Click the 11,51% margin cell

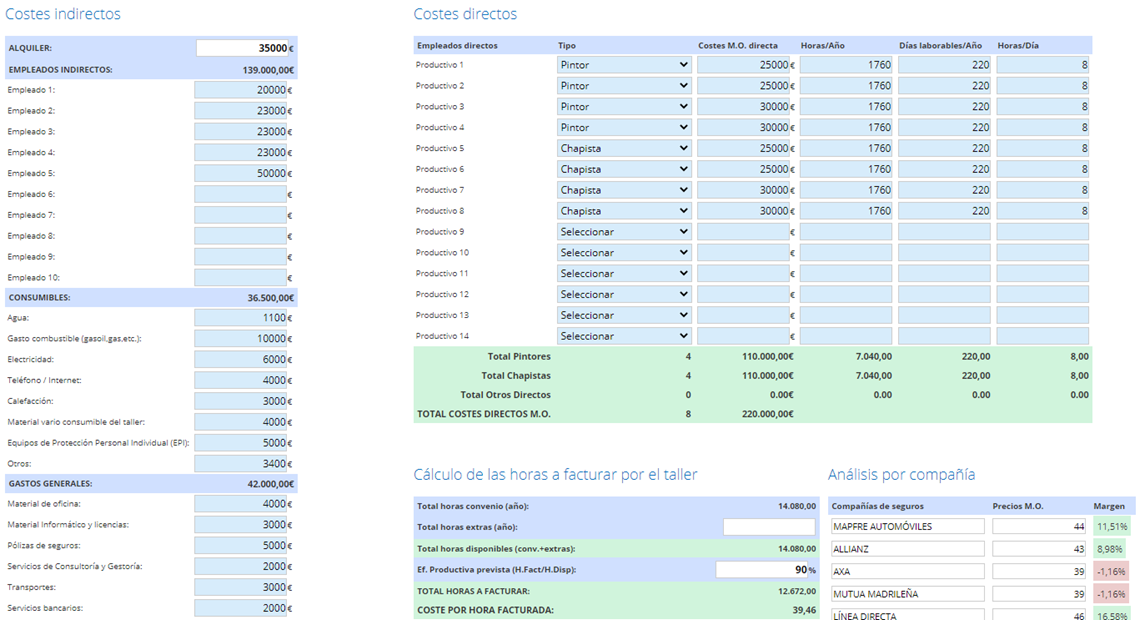[x=1112, y=526]
